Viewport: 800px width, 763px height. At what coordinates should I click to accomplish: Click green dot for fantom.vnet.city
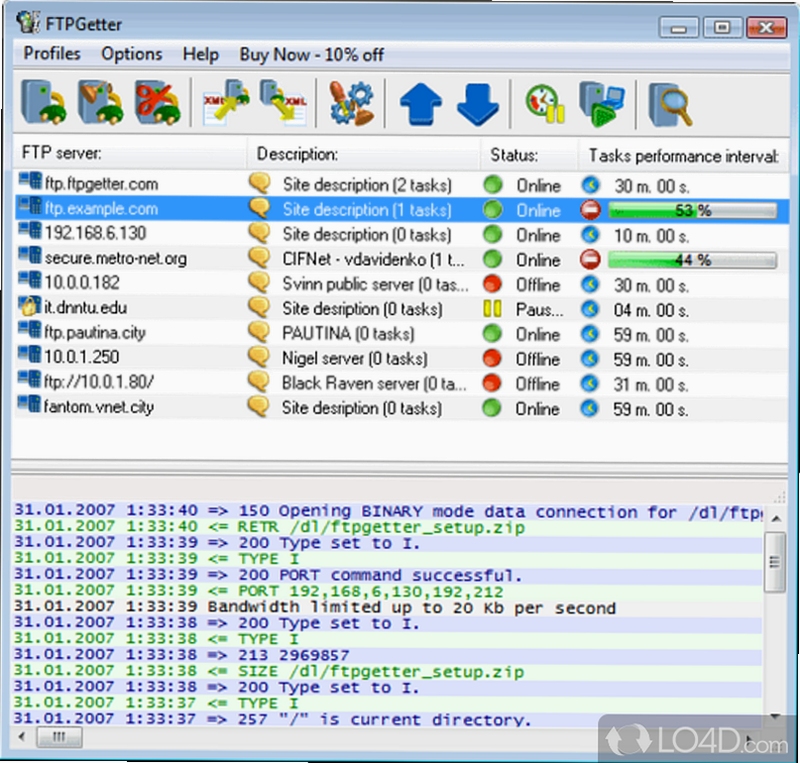click(492, 408)
